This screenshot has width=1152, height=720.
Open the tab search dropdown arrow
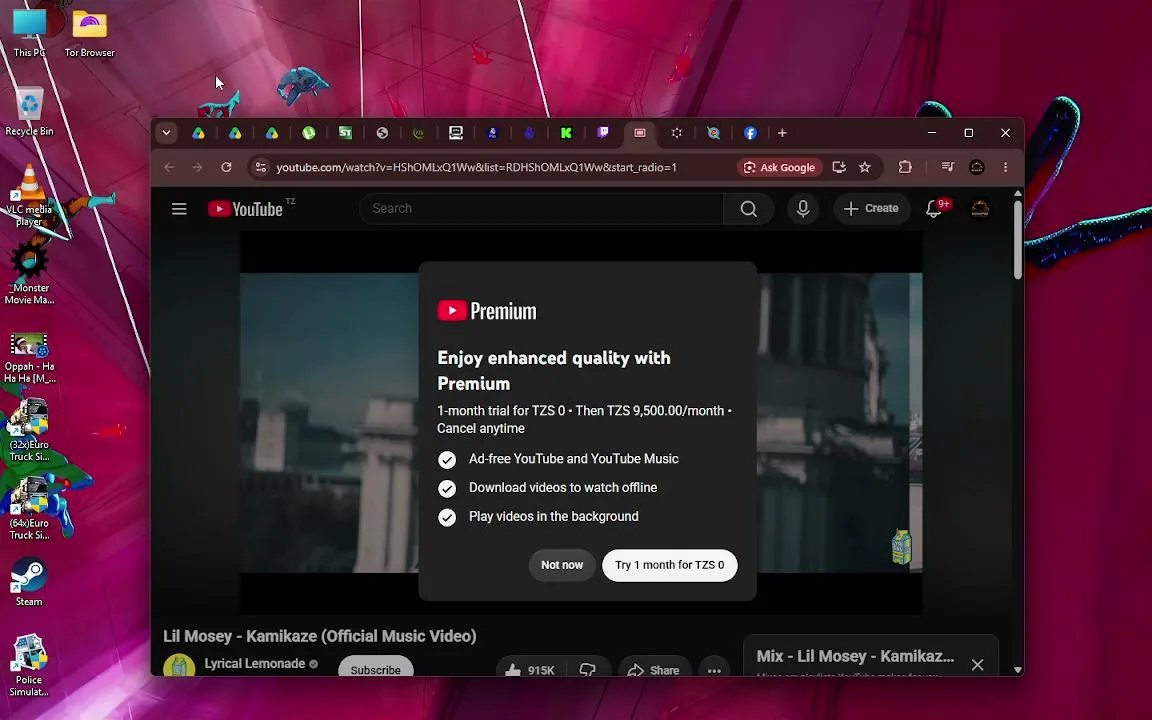click(166, 133)
